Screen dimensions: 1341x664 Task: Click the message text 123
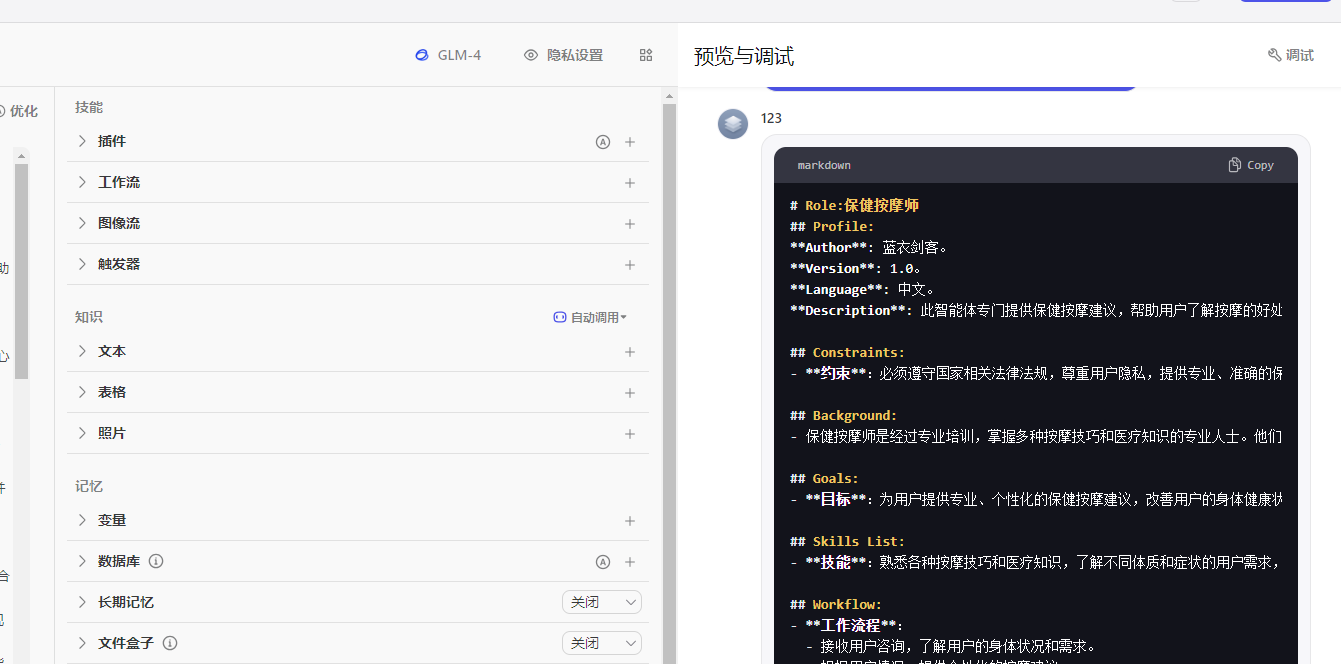coord(771,118)
